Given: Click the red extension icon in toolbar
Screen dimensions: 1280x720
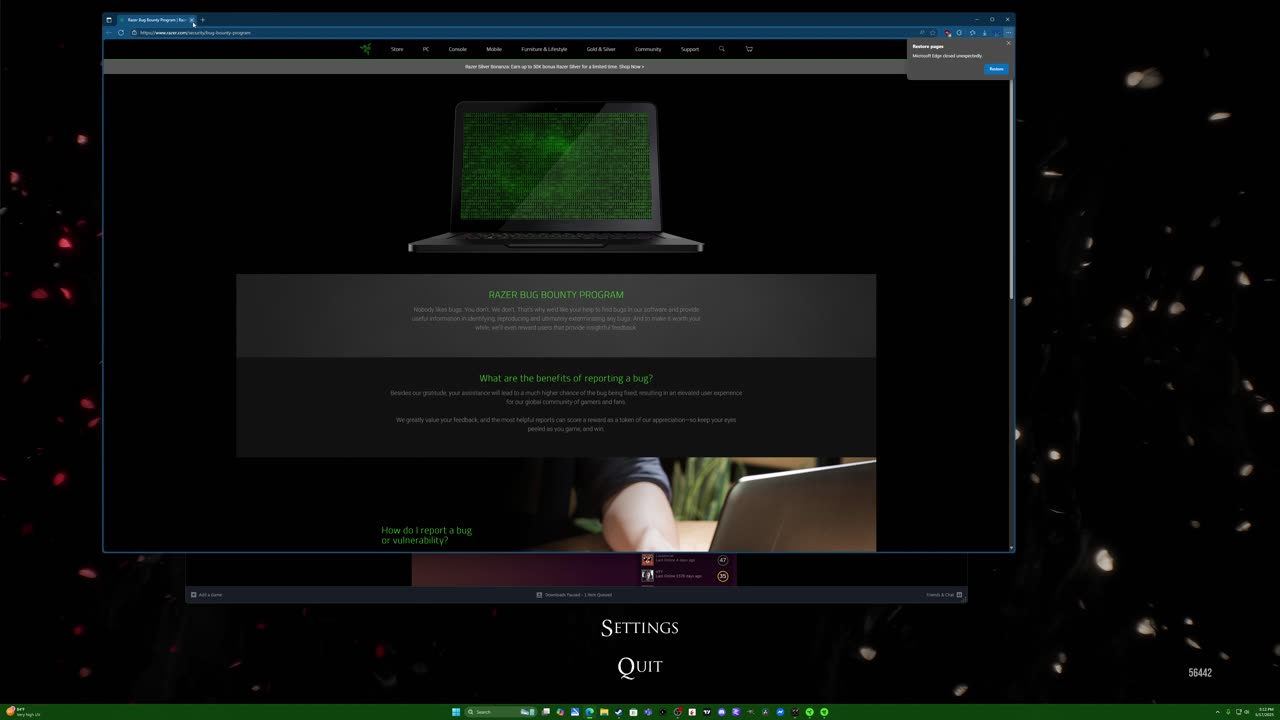Looking at the screenshot, I should click(x=947, y=32).
